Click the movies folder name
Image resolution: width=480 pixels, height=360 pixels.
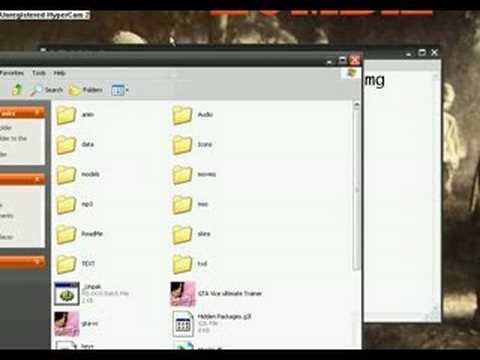(207, 174)
